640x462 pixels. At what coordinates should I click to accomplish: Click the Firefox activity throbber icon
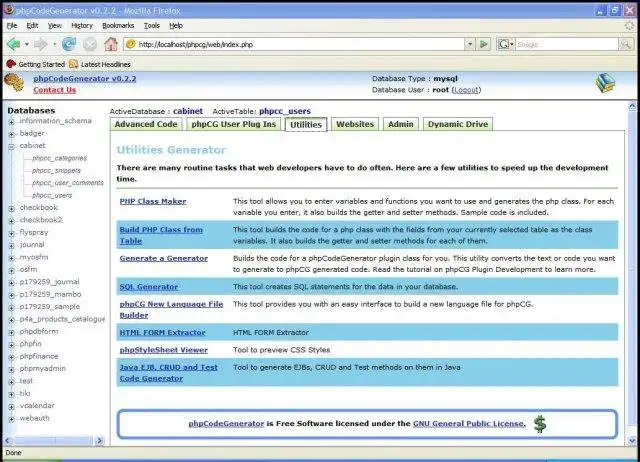[x=629, y=26]
